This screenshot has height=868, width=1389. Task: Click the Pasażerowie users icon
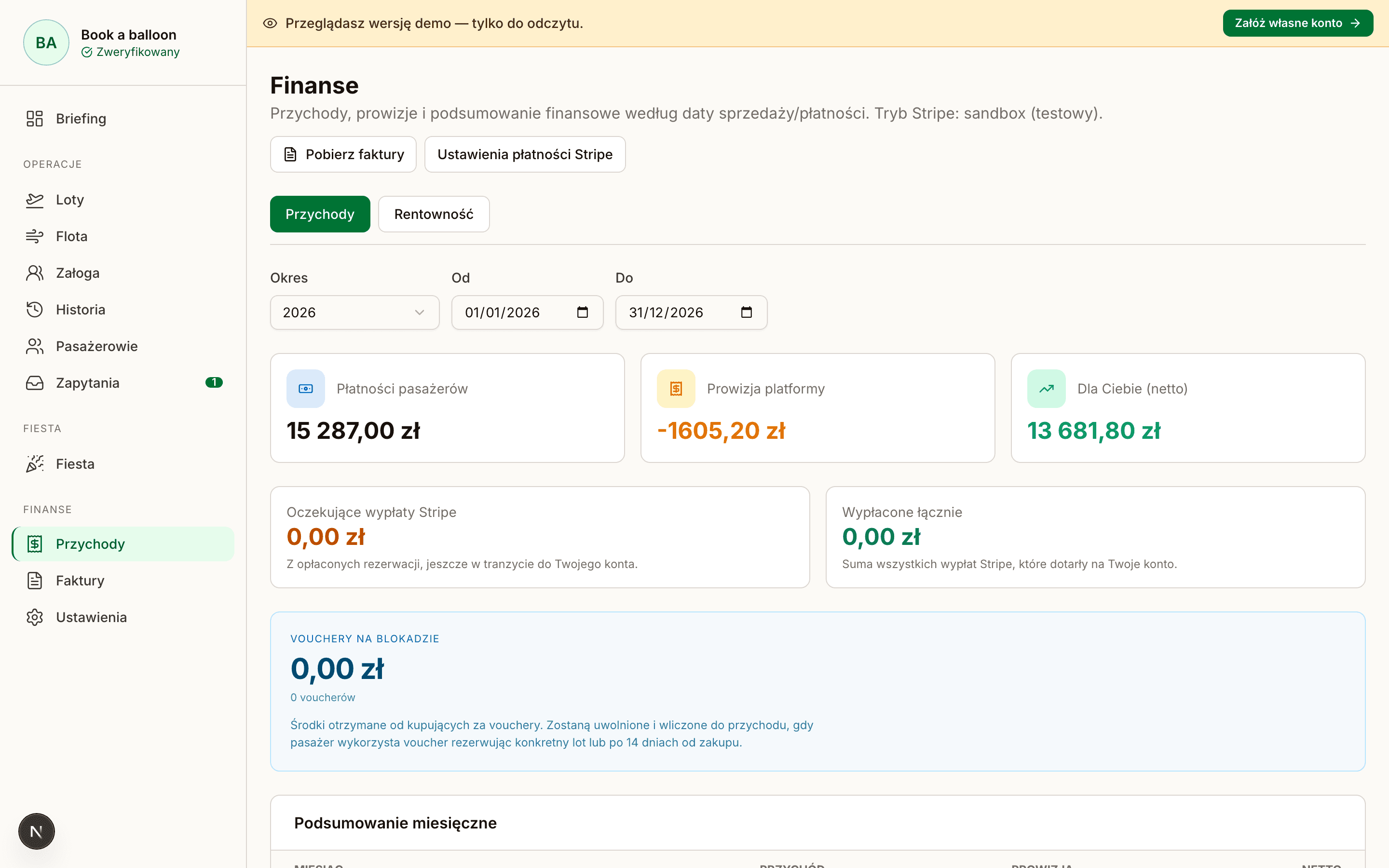point(34,346)
